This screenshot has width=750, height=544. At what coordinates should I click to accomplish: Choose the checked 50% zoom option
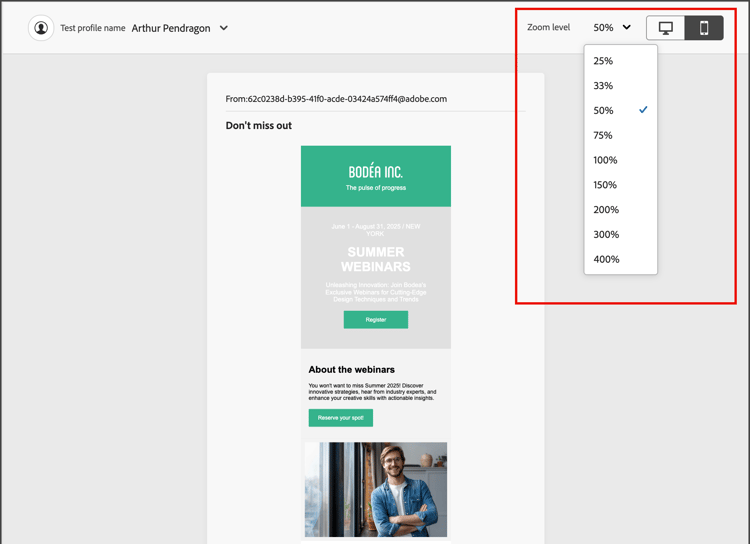tap(620, 111)
